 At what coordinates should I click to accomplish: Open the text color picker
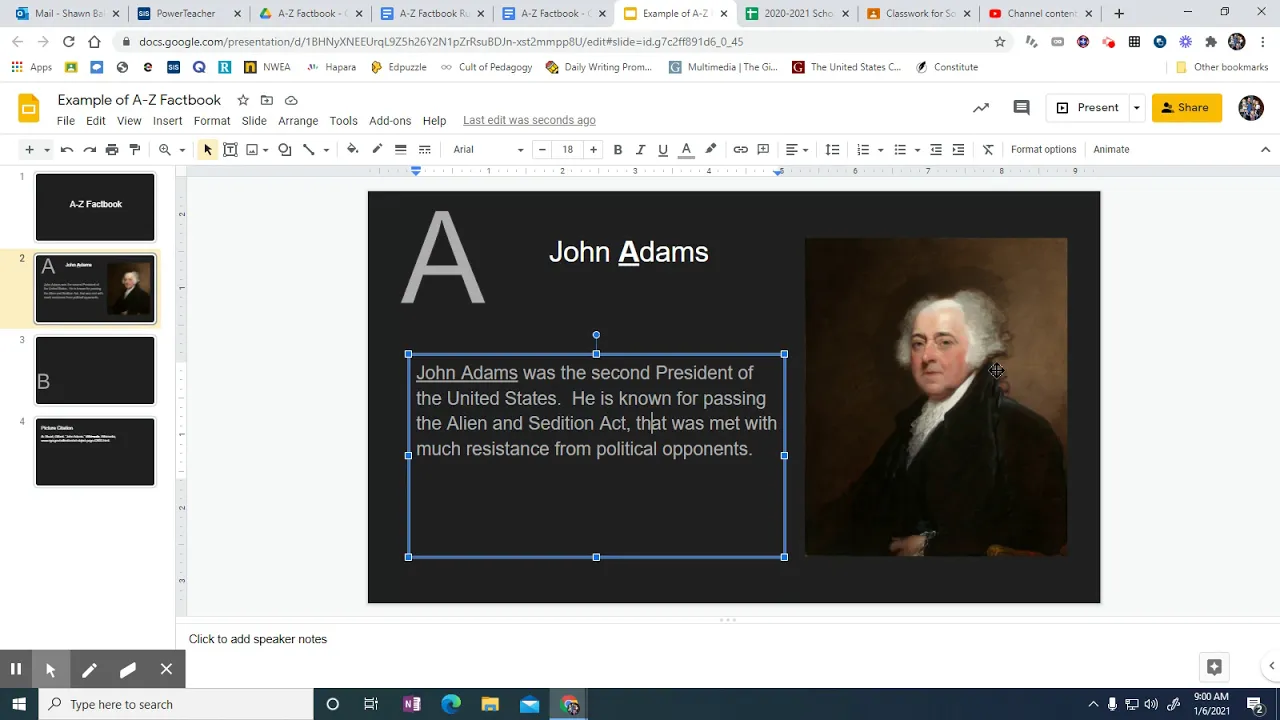tap(686, 150)
